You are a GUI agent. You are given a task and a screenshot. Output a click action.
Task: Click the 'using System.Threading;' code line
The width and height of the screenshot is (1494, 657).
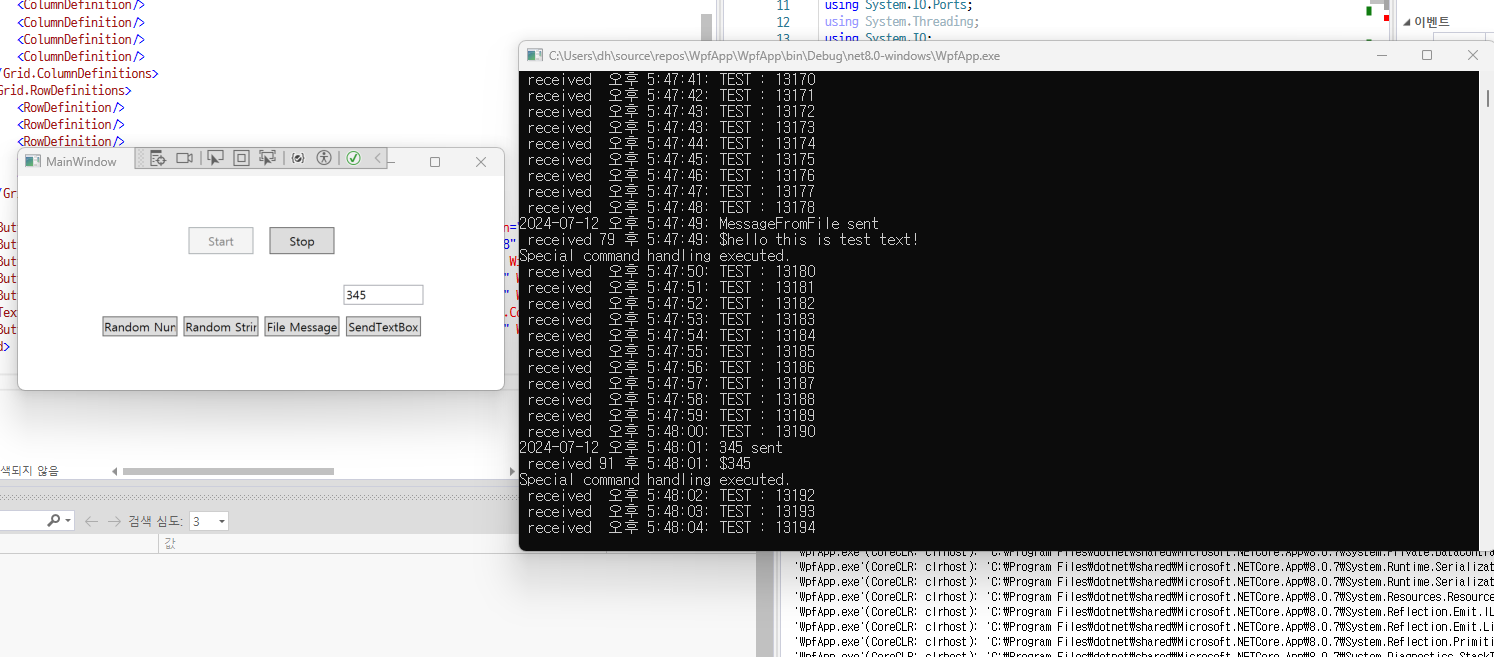click(x=902, y=21)
